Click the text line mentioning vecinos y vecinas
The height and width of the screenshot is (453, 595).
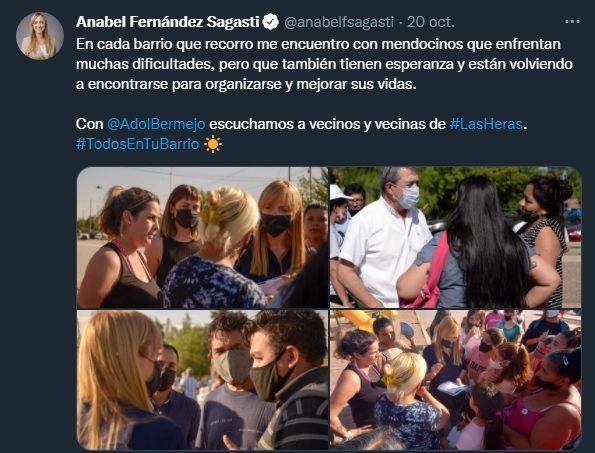(x=302, y=124)
